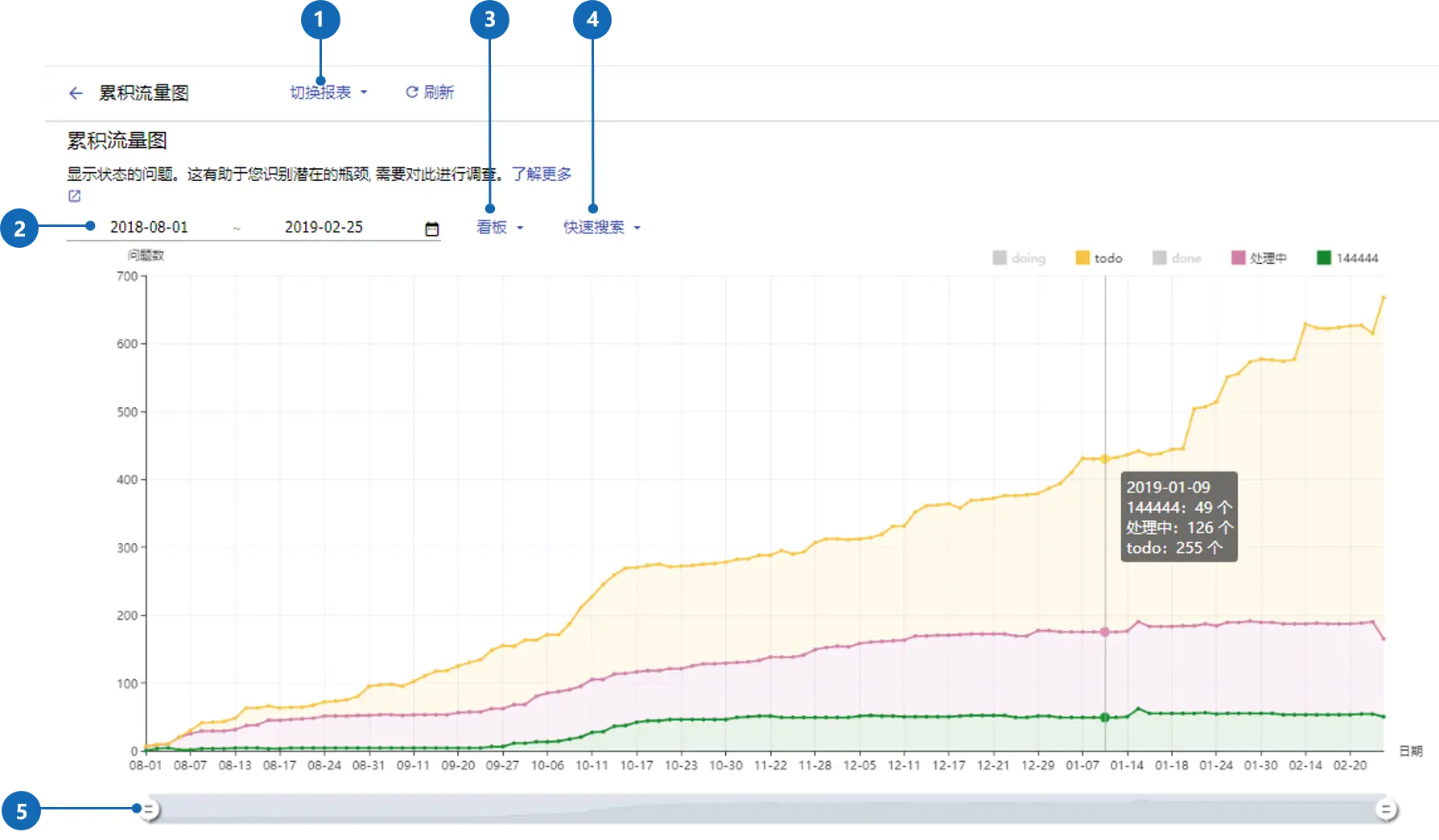Click the end date field 2019-02-25

324,228
